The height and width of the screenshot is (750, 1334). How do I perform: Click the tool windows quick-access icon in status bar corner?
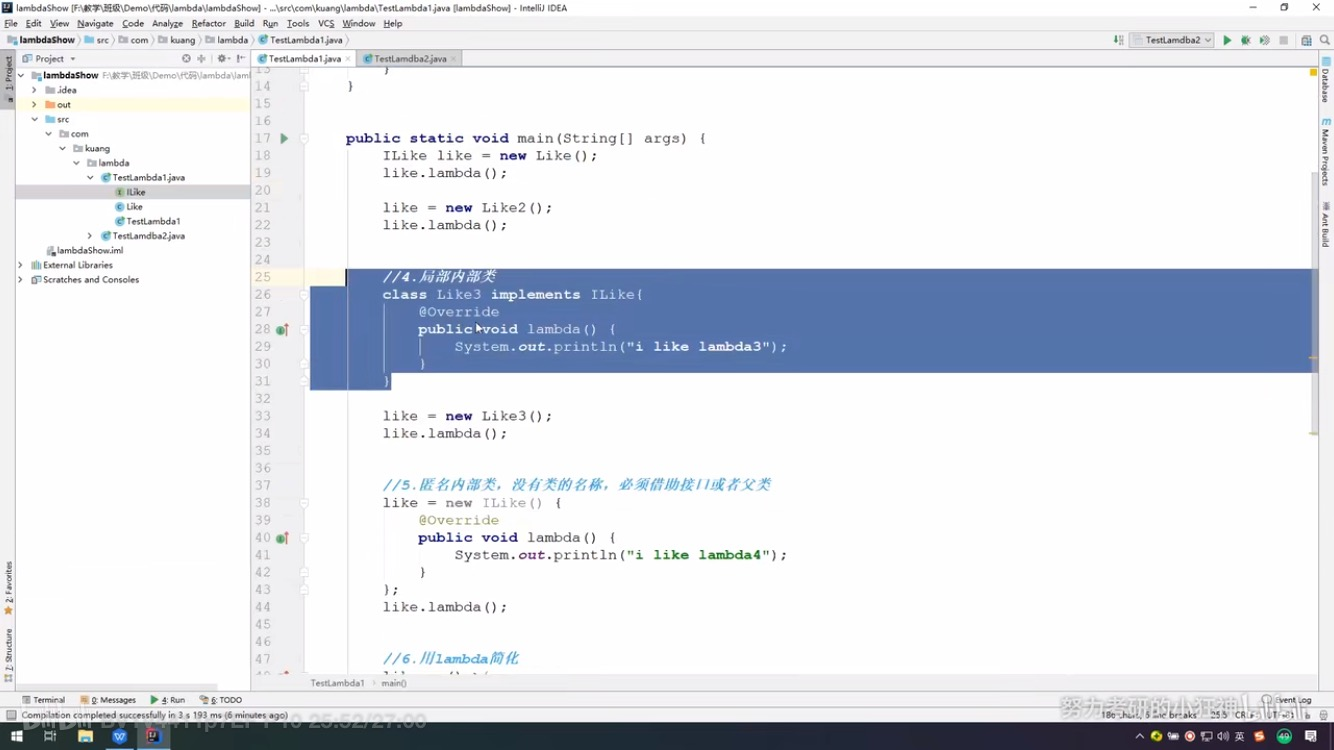click(x=10, y=715)
